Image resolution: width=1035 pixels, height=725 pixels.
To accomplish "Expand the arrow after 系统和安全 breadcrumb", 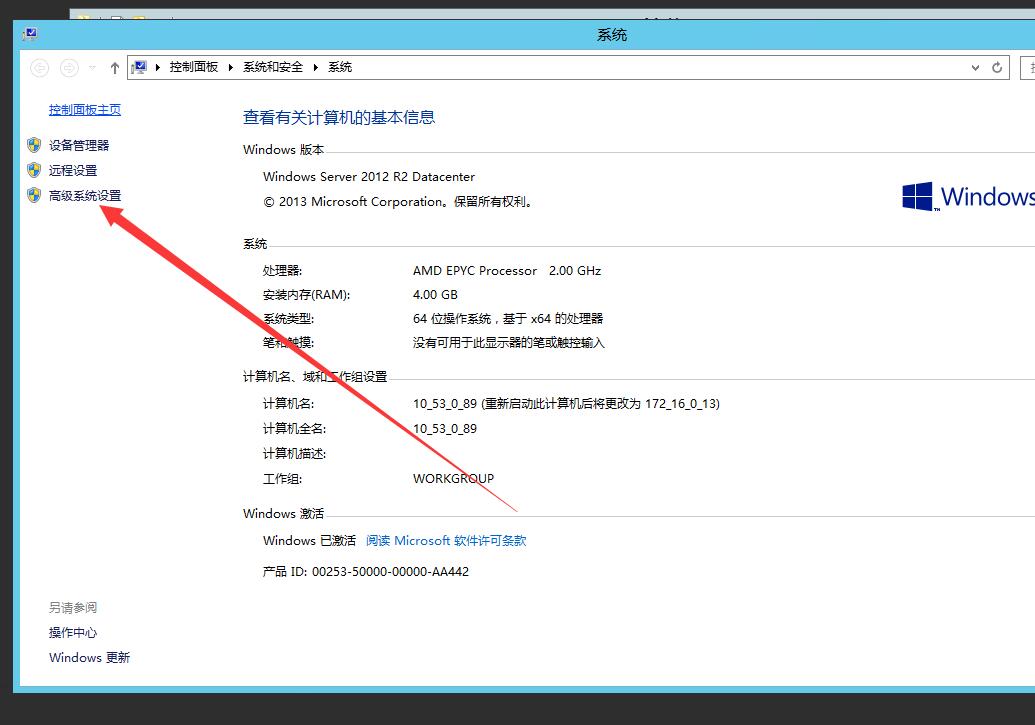I will coord(316,67).
